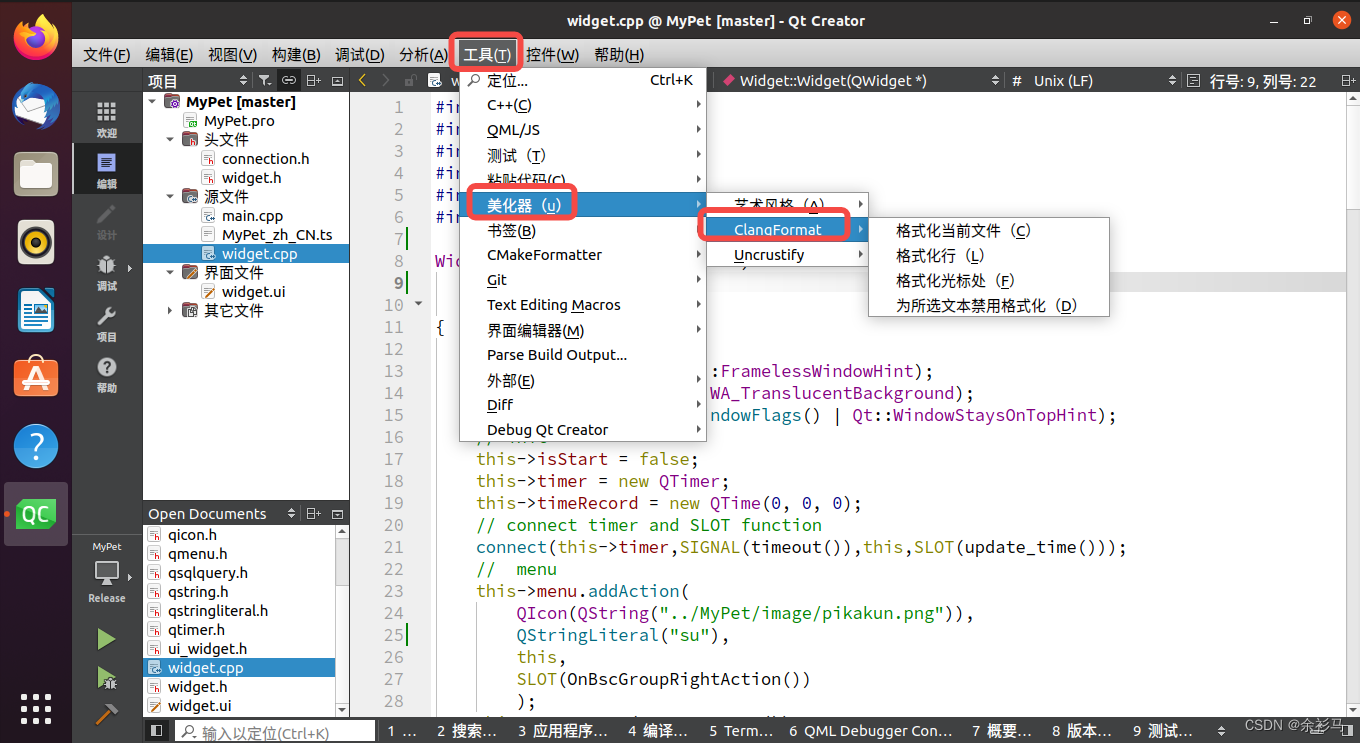The image size is (1360, 743).
Task: Open Welcome mode in the sidebar
Action: 106,119
